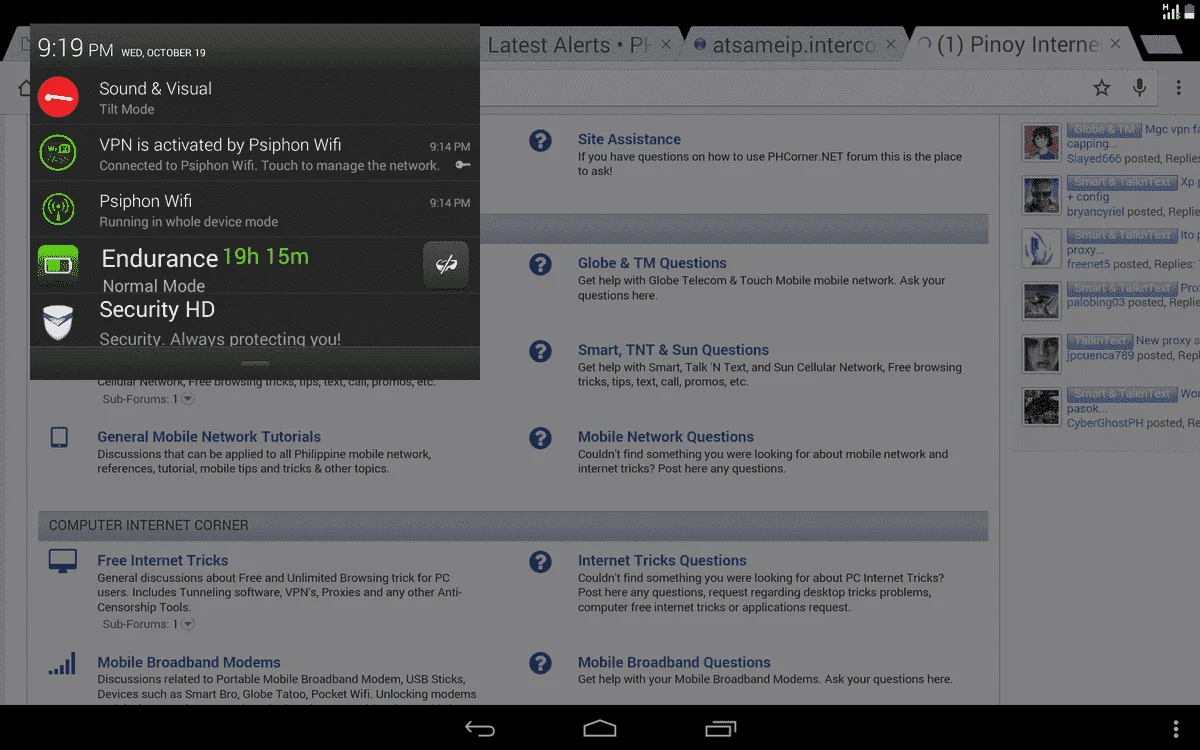Open the Free Internet Tricks forum
The width and height of the screenshot is (1200, 750).
click(x=163, y=561)
